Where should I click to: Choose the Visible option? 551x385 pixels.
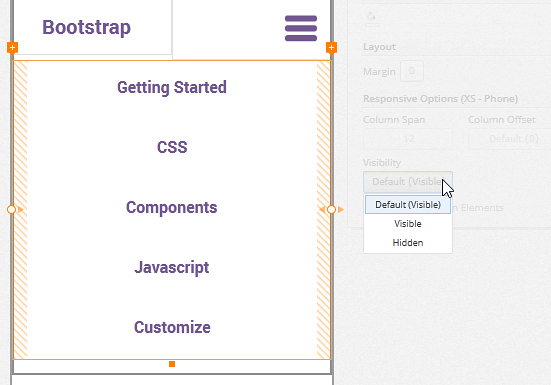[x=408, y=223]
